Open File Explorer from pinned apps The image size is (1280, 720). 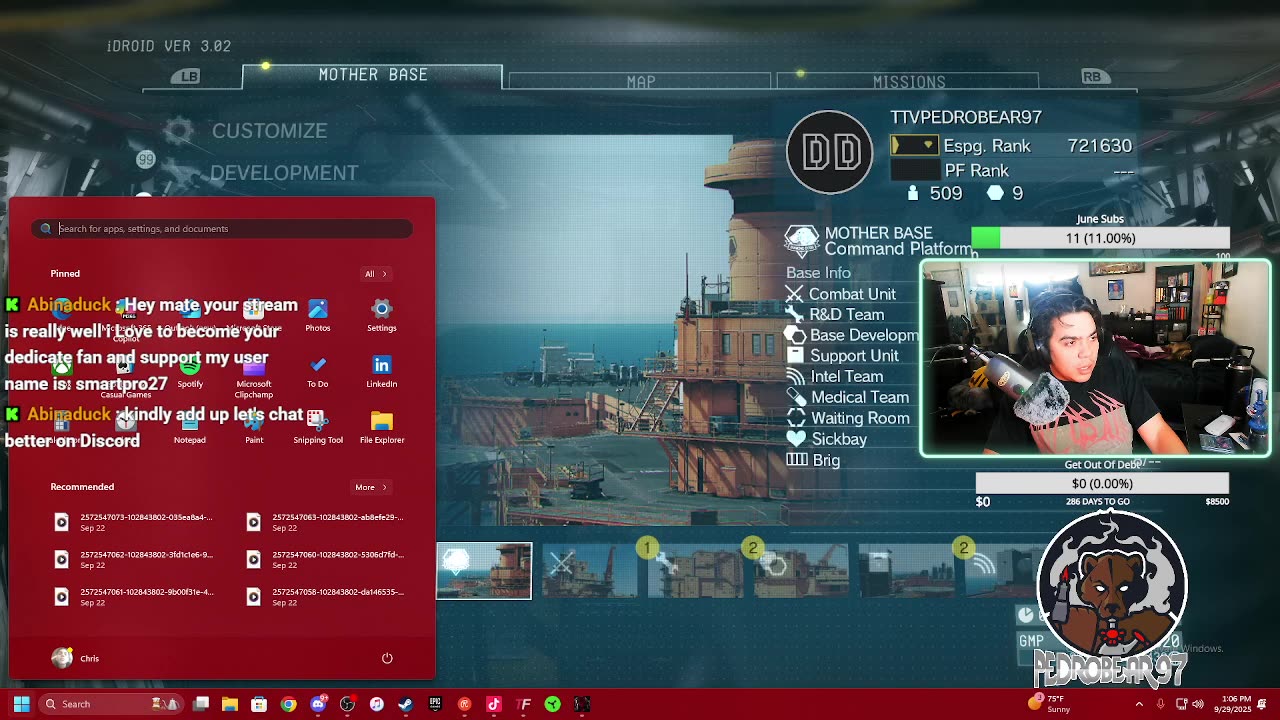point(382,427)
